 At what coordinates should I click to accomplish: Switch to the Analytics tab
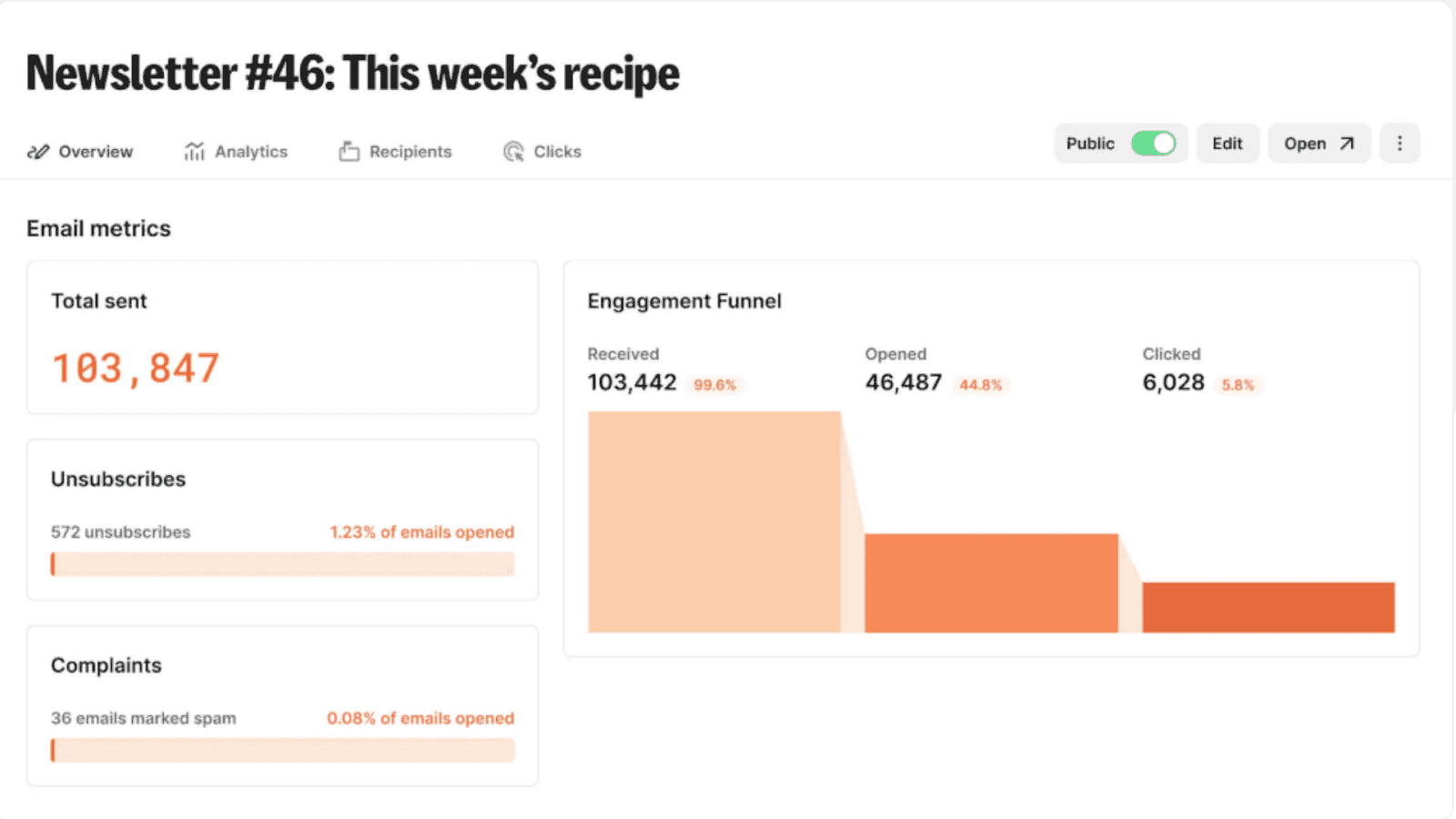[x=250, y=151]
